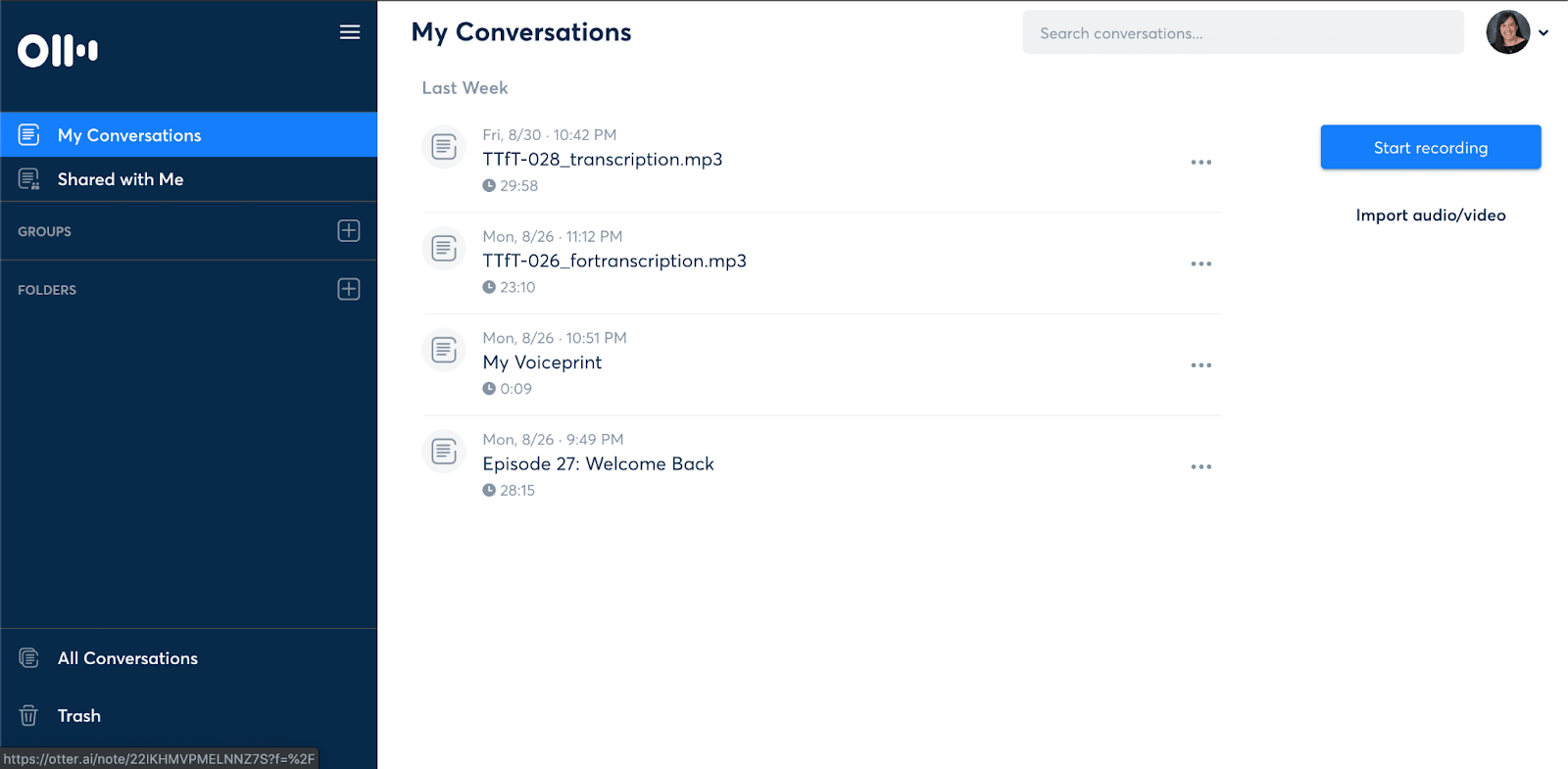Open options for Episode 27: Welcome Back
This screenshot has height=769, width=1568.
(1201, 466)
